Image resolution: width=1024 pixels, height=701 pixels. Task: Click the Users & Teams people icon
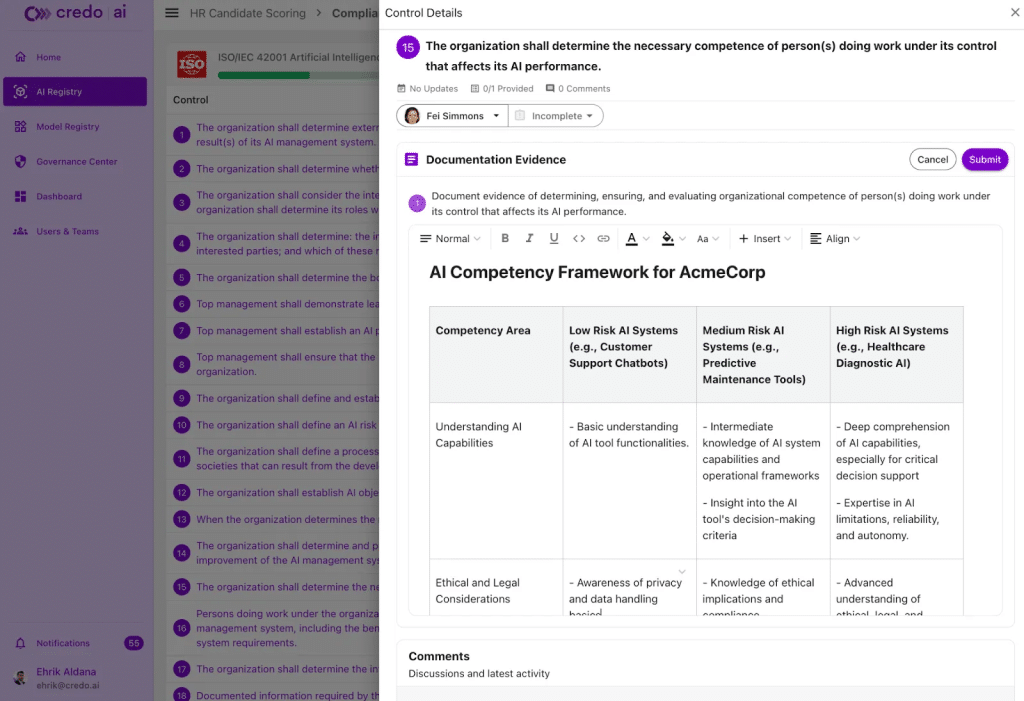[20, 231]
